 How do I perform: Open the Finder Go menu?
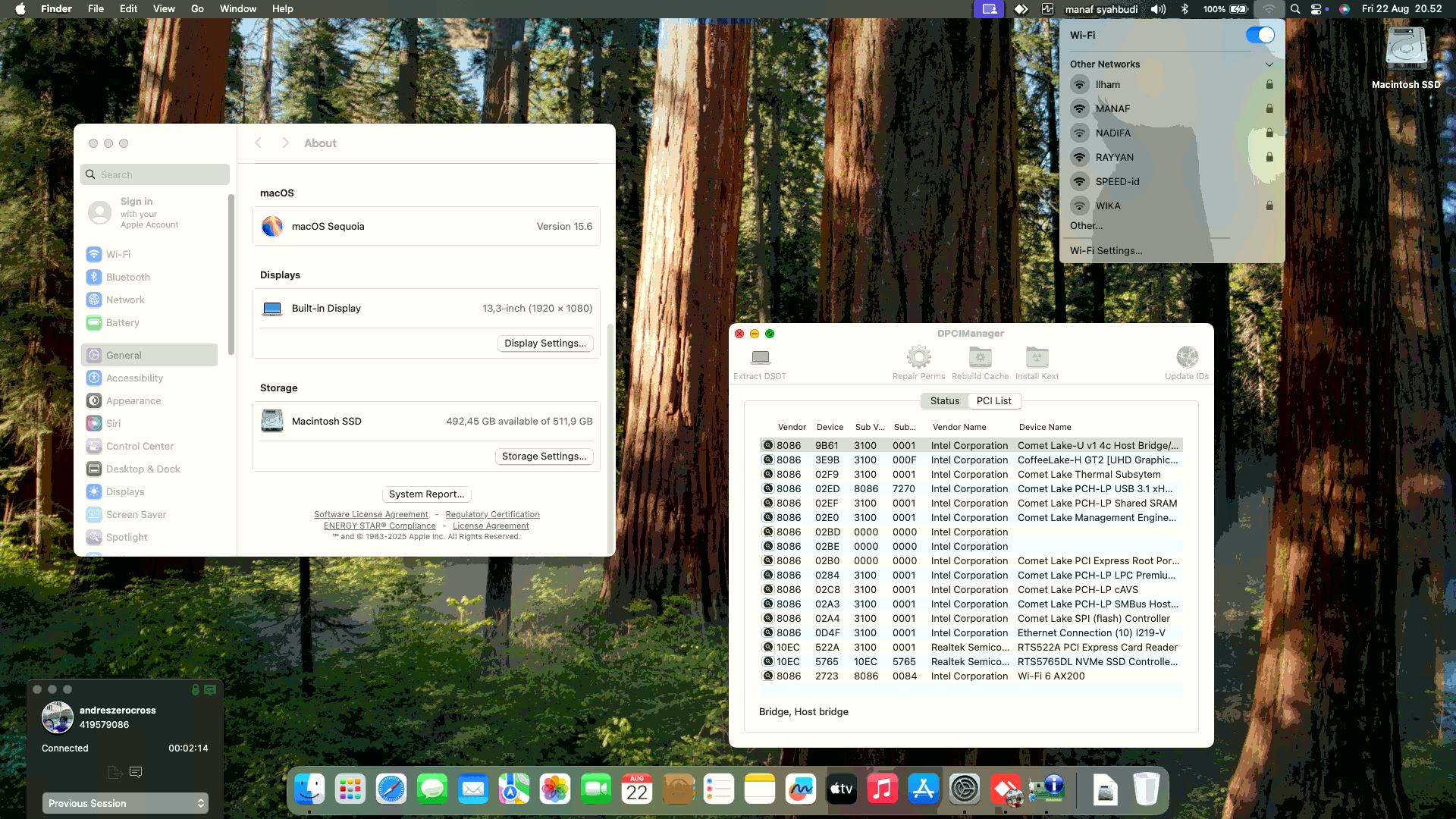[x=197, y=9]
